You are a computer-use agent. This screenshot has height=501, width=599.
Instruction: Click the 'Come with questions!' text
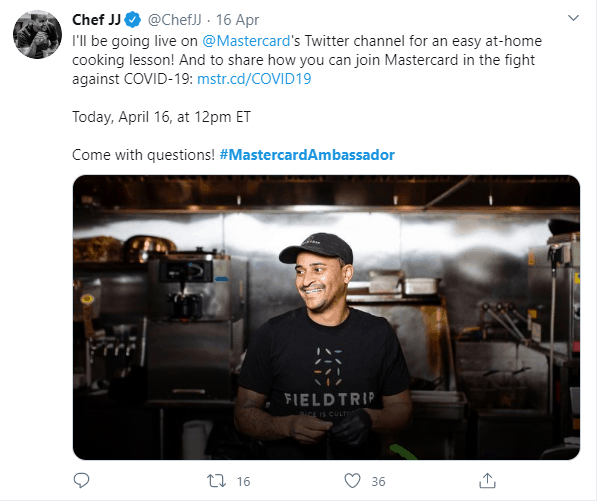(x=143, y=155)
